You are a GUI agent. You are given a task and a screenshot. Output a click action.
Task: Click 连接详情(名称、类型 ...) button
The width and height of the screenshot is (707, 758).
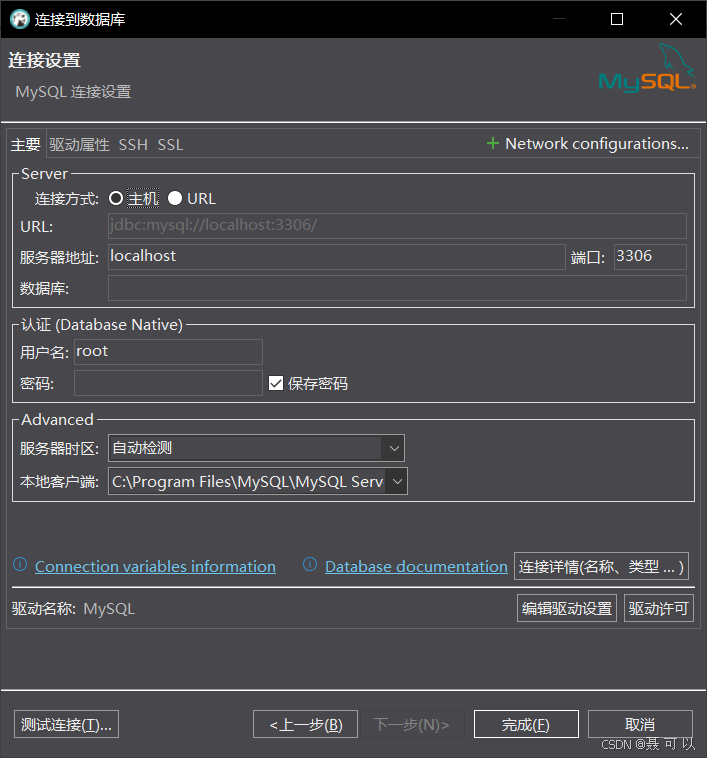click(601, 566)
